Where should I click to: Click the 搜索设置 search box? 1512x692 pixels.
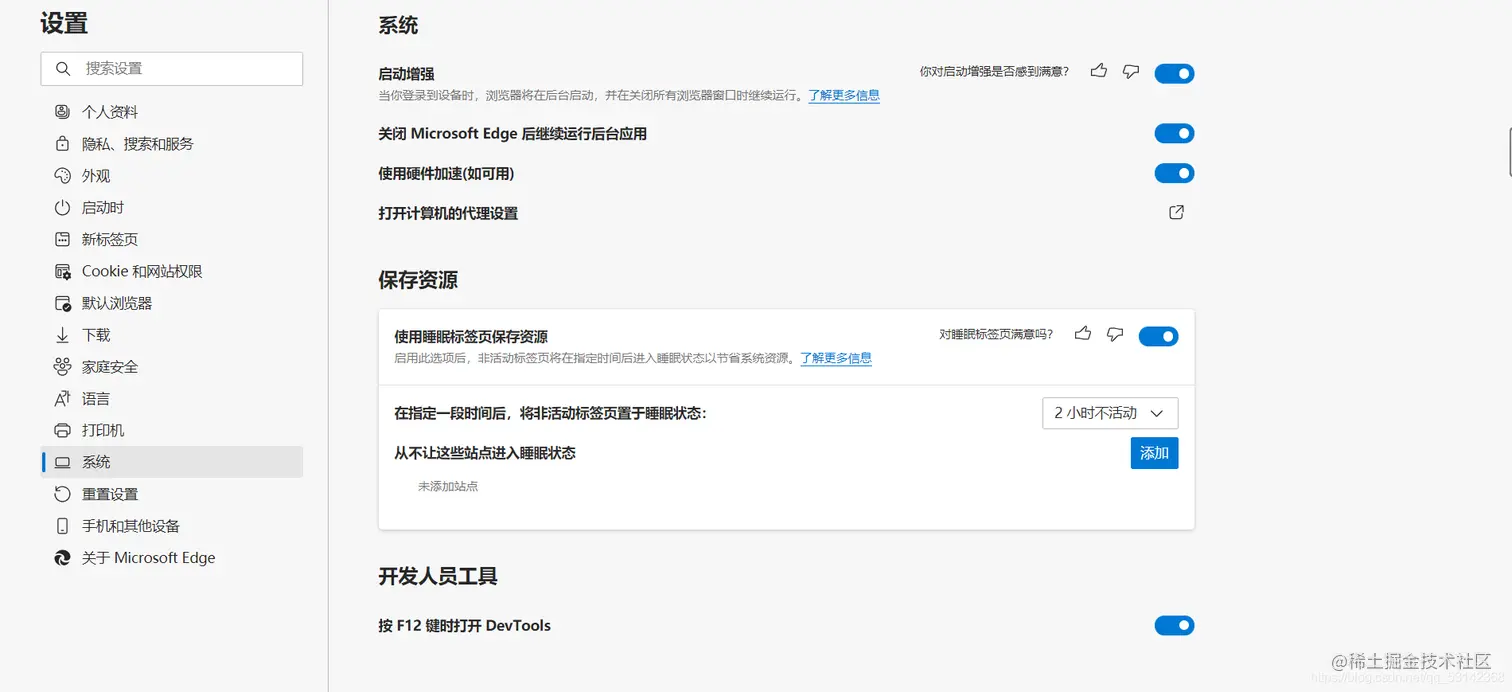tap(171, 68)
